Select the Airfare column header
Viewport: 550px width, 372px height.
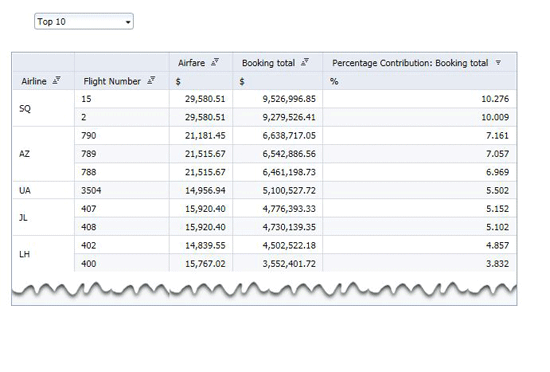point(192,63)
